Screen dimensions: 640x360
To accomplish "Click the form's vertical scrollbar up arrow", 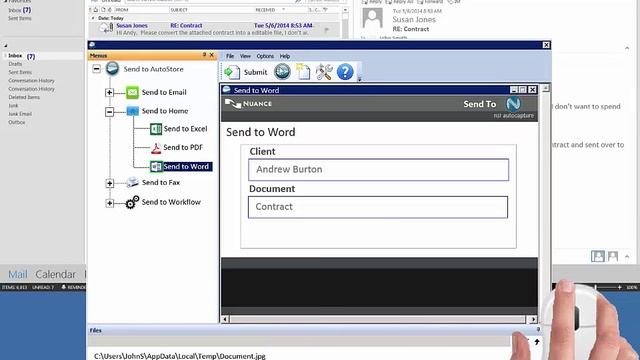I will tap(546, 88).
